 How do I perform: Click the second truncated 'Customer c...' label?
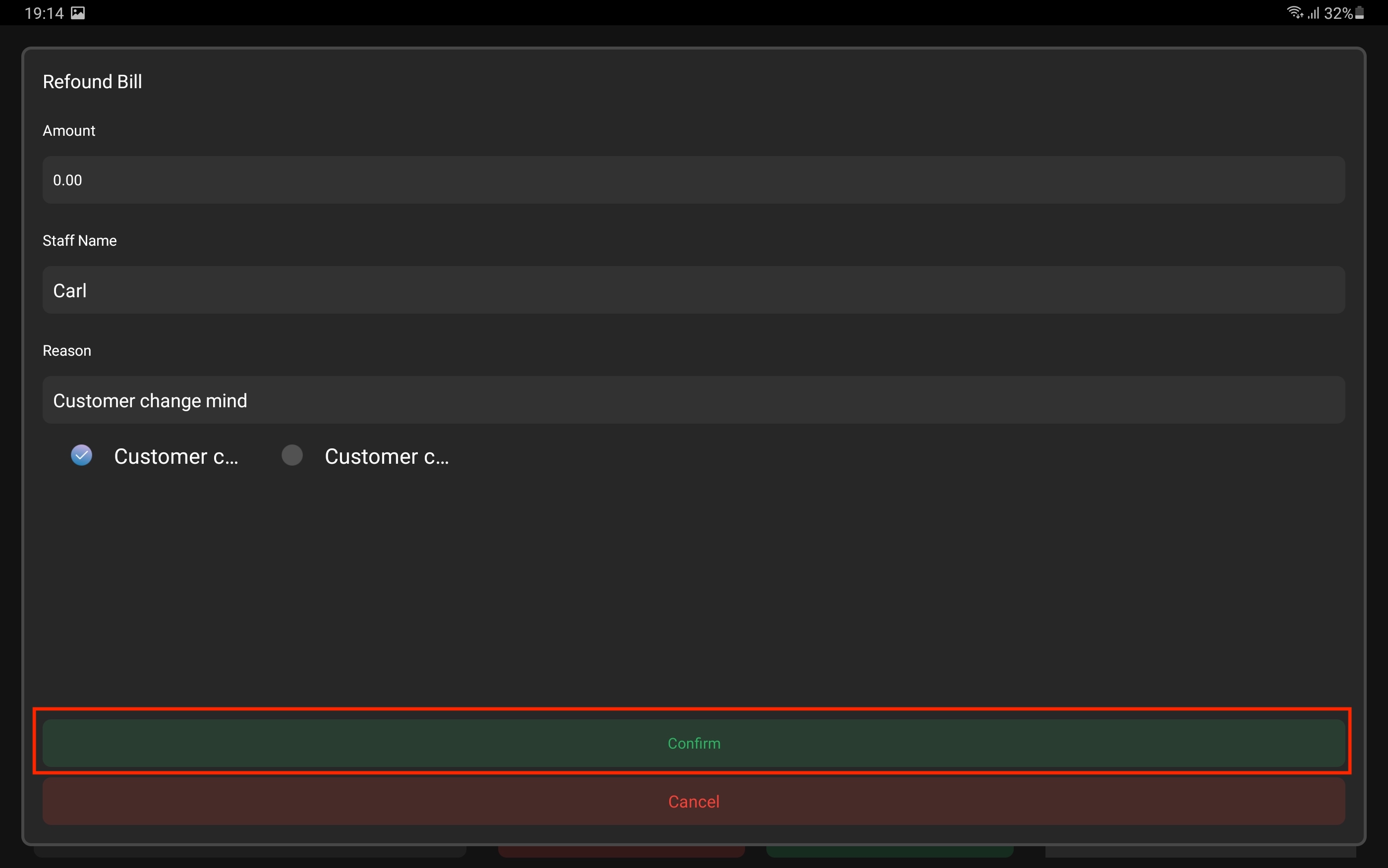point(387,456)
